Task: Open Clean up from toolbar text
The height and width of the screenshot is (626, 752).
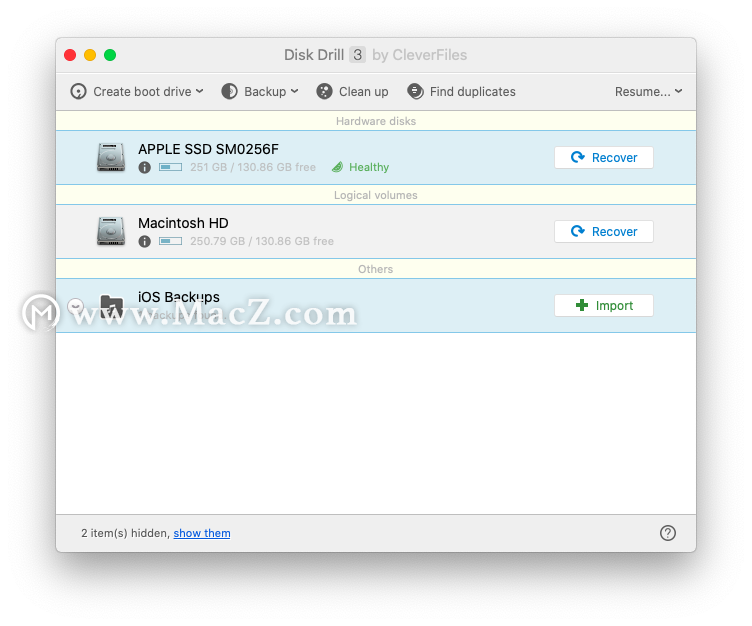Action: tap(364, 92)
